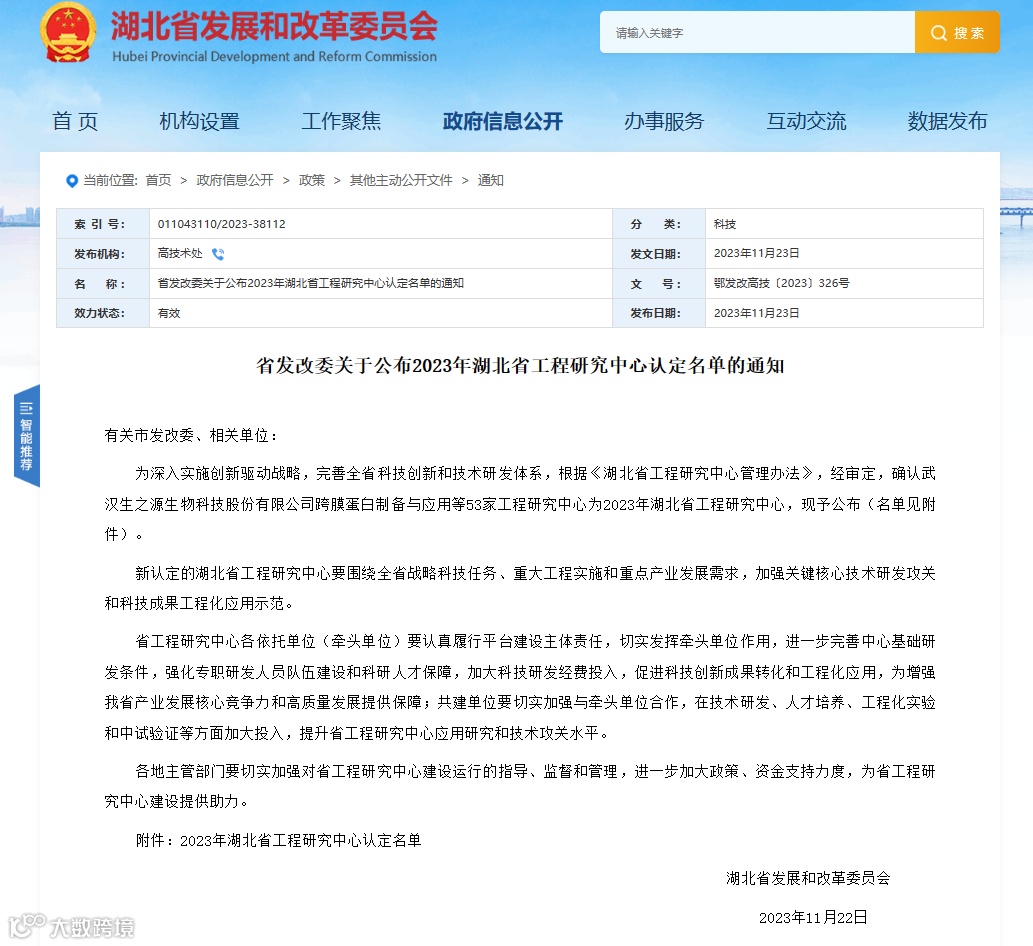Click the 发布日期 value 2023年11月23日
The image size is (1033, 946).
(756, 313)
